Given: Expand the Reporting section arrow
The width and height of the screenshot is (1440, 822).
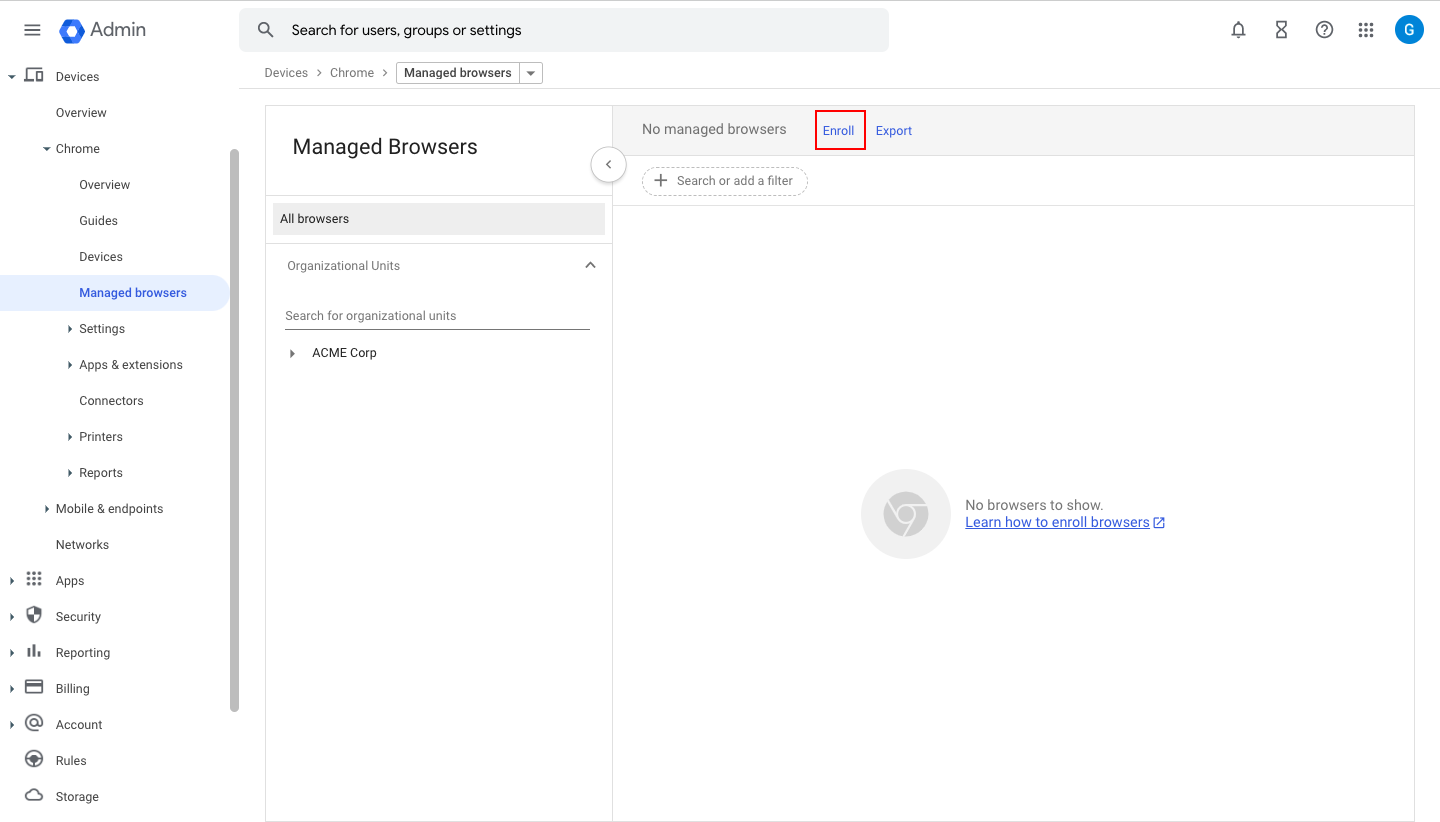Looking at the screenshot, I should 11,653.
